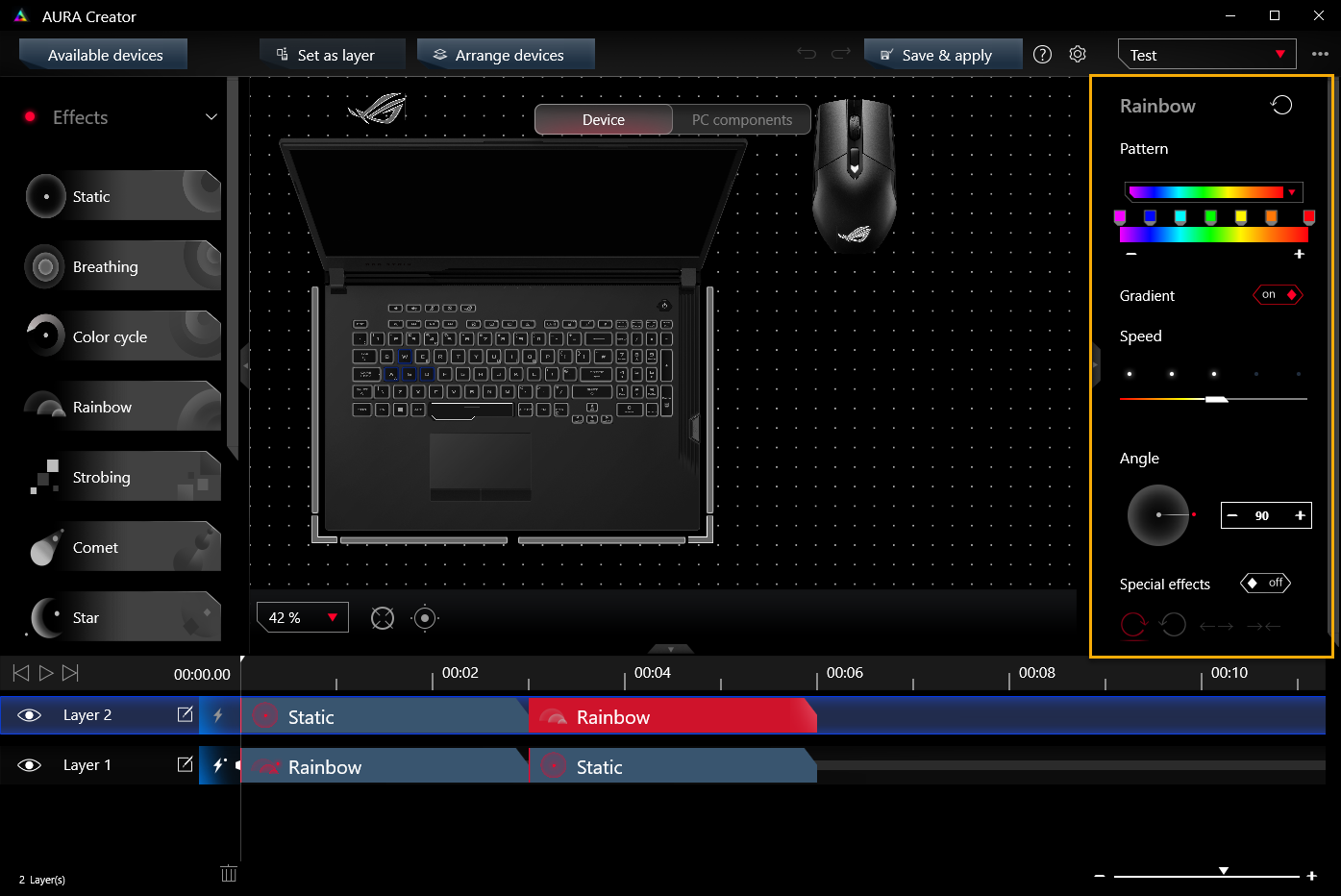Viewport: 1341px width, 896px height.
Task: Choose the Comet effect
Action: point(123,547)
